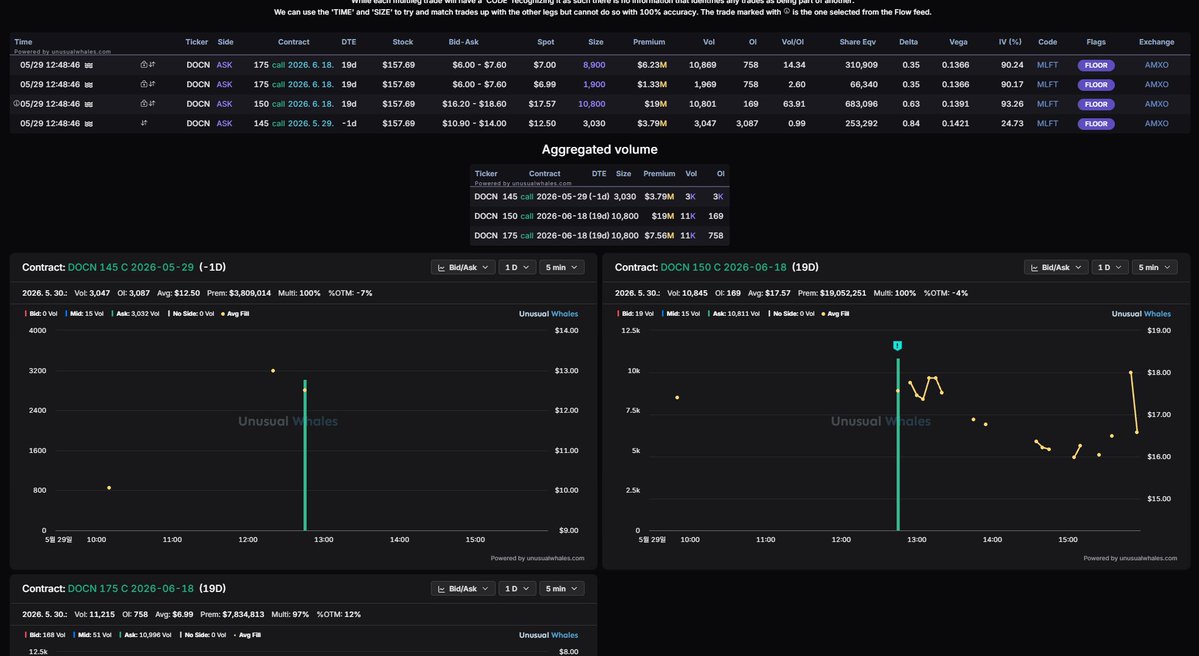Click the MLFT code in the 150 call row
The width and height of the screenshot is (1199, 656).
(x=1047, y=104)
